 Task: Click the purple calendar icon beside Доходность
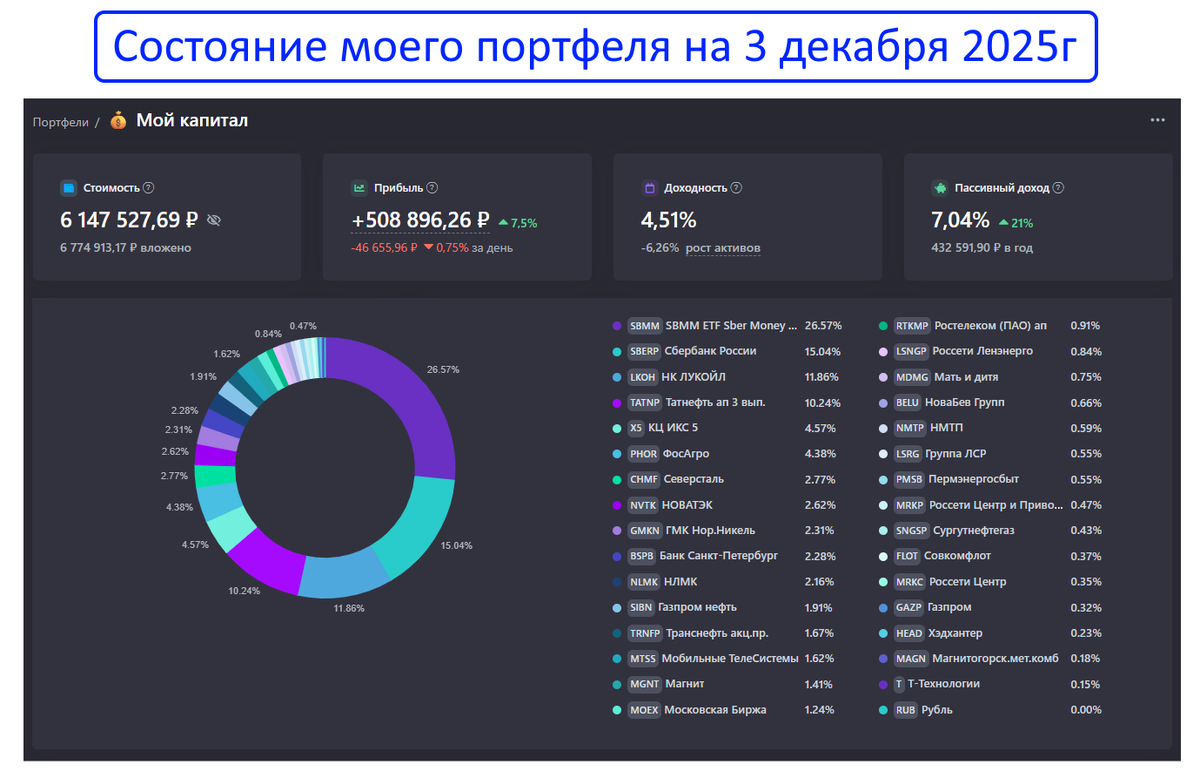tap(649, 187)
